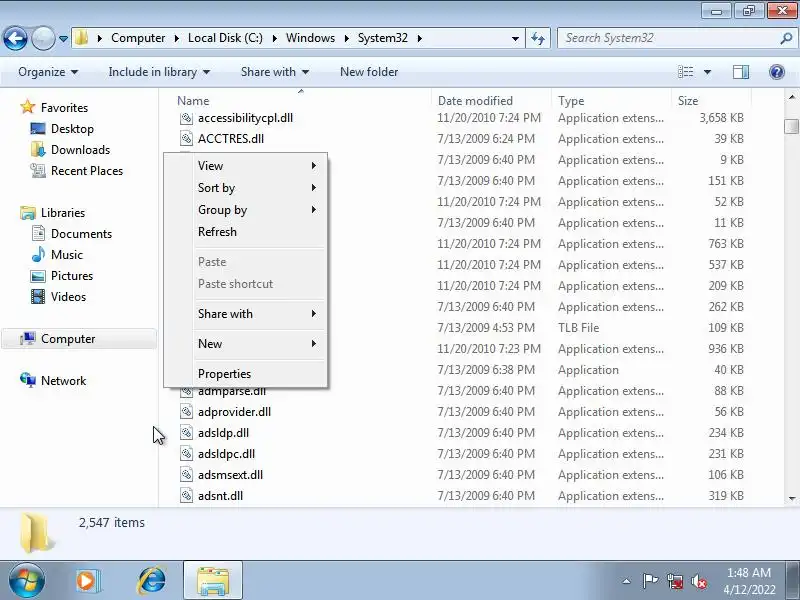Expand arrow after Windows breadcrumb

[347, 38]
